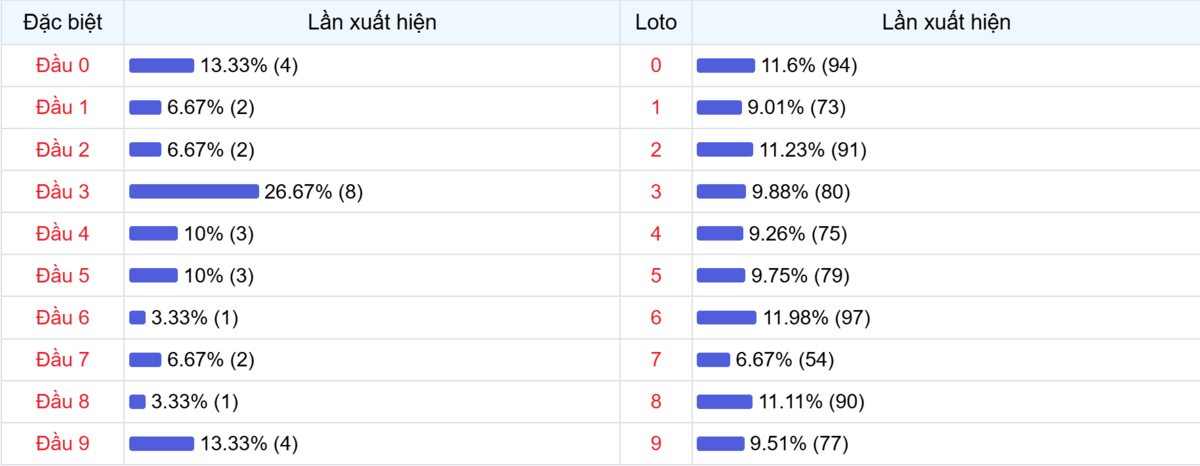Click the red Loto number 7
The image size is (1200, 466).
coord(656,359)
